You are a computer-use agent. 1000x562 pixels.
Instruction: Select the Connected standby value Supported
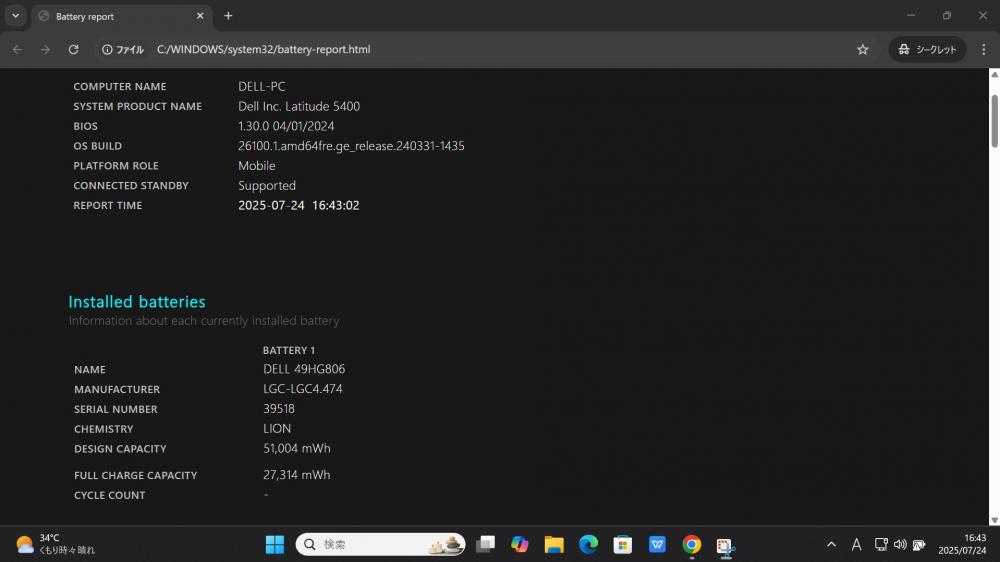click(267, 186)
